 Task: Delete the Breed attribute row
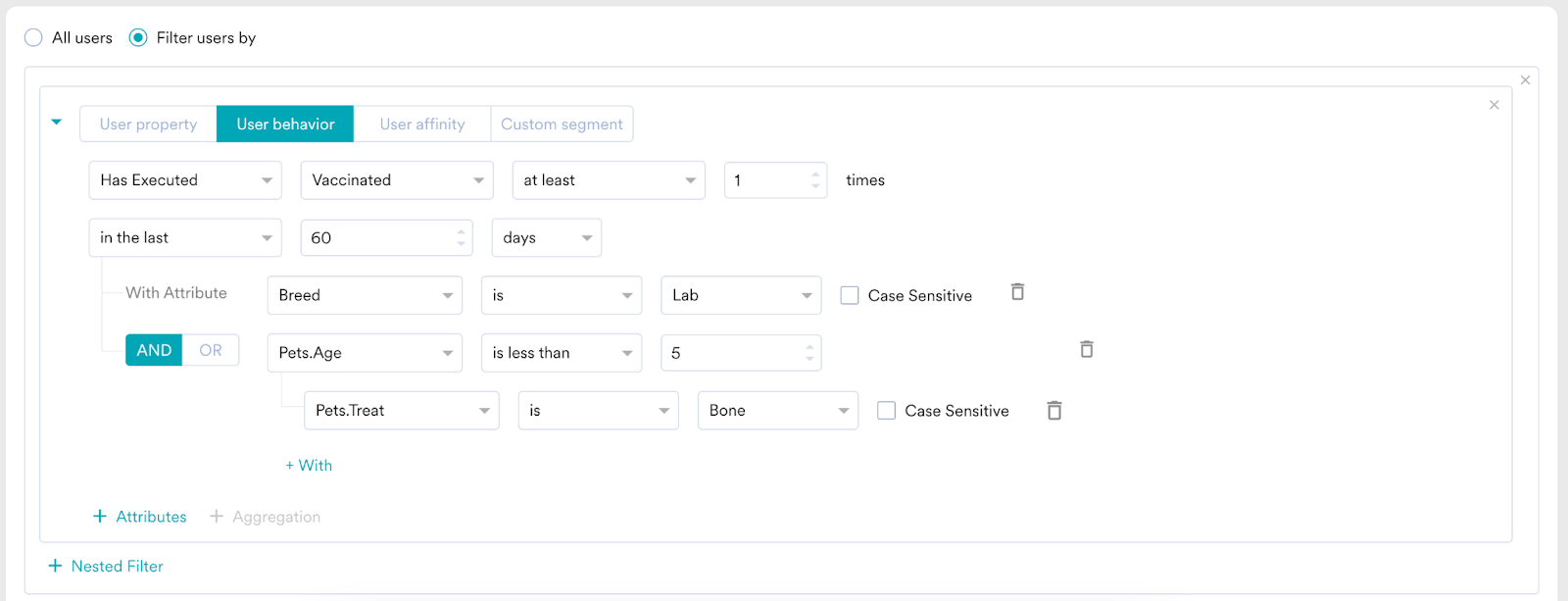point(1017,292)
